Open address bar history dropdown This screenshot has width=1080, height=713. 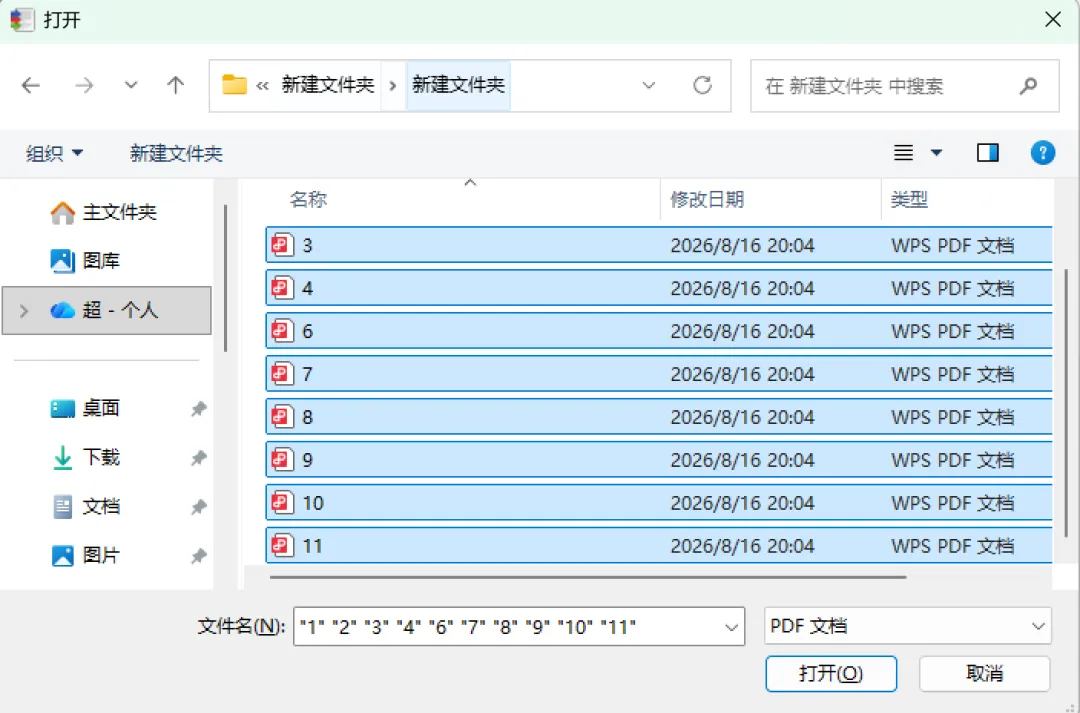click(648, 85)
